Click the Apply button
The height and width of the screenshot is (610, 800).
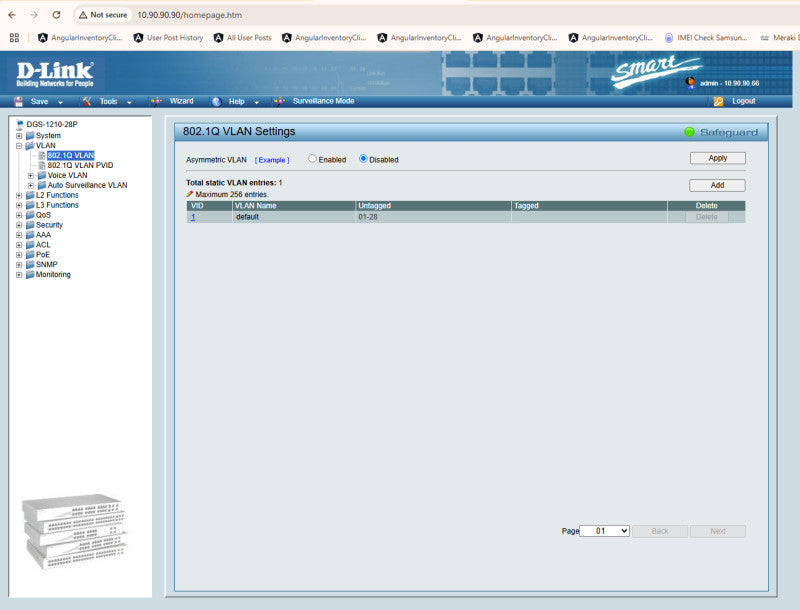click(717, 158)
